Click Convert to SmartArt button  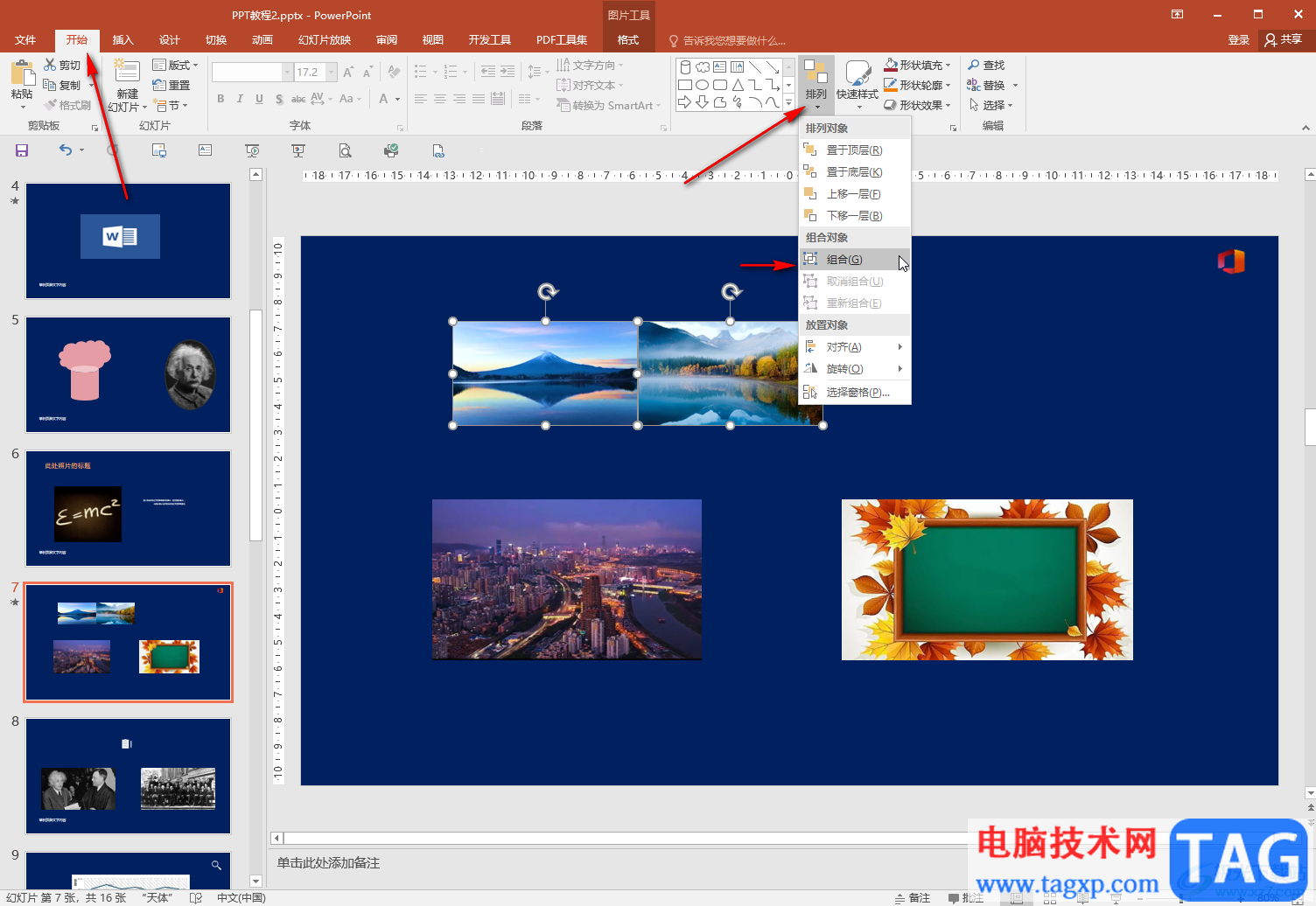click(609, 105)
